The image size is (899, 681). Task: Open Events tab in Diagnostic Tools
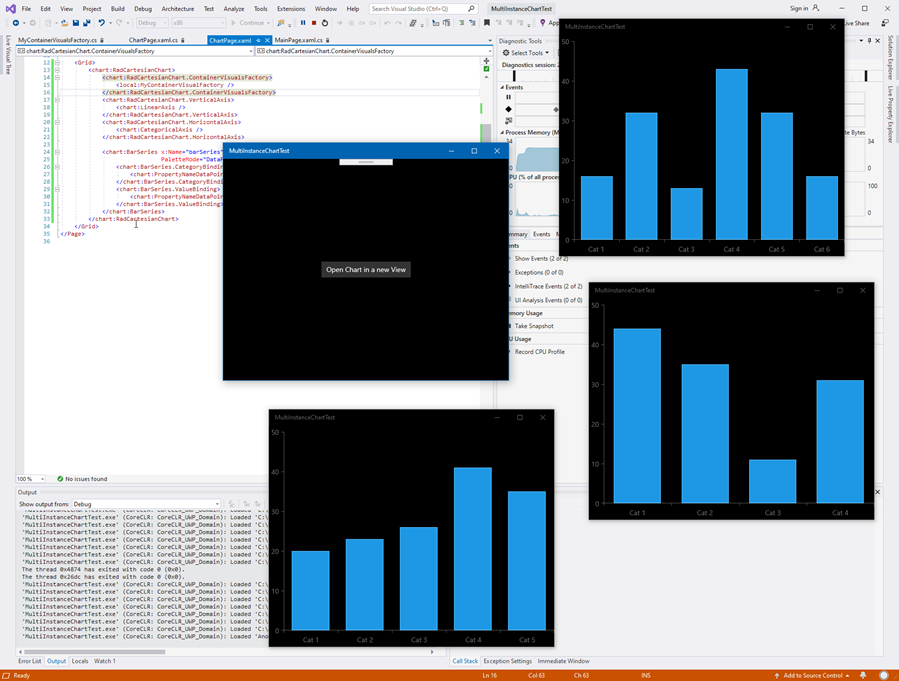(x=541, y=234)
